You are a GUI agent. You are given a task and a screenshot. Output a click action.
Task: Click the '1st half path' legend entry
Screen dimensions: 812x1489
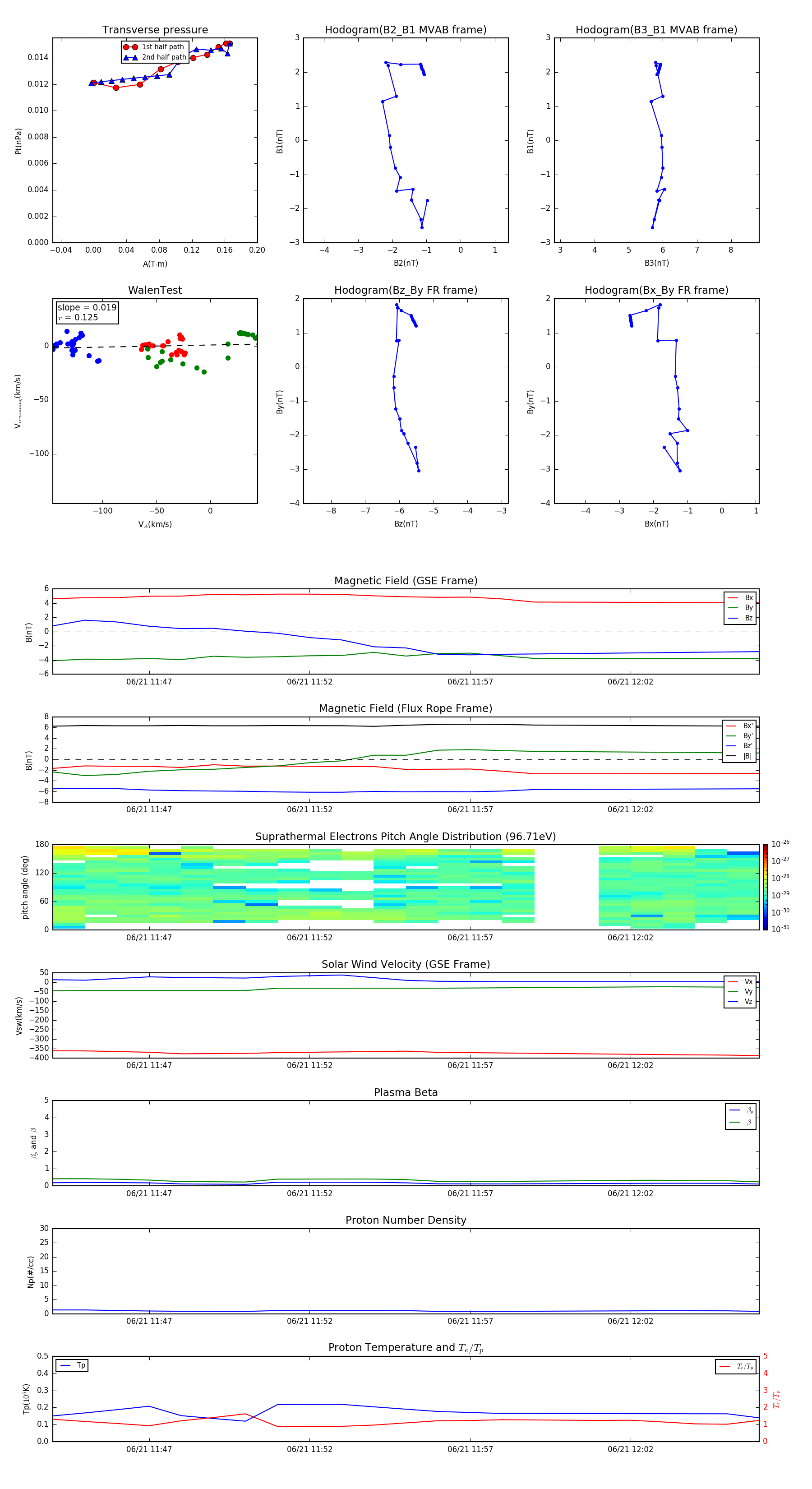point(154,47)
